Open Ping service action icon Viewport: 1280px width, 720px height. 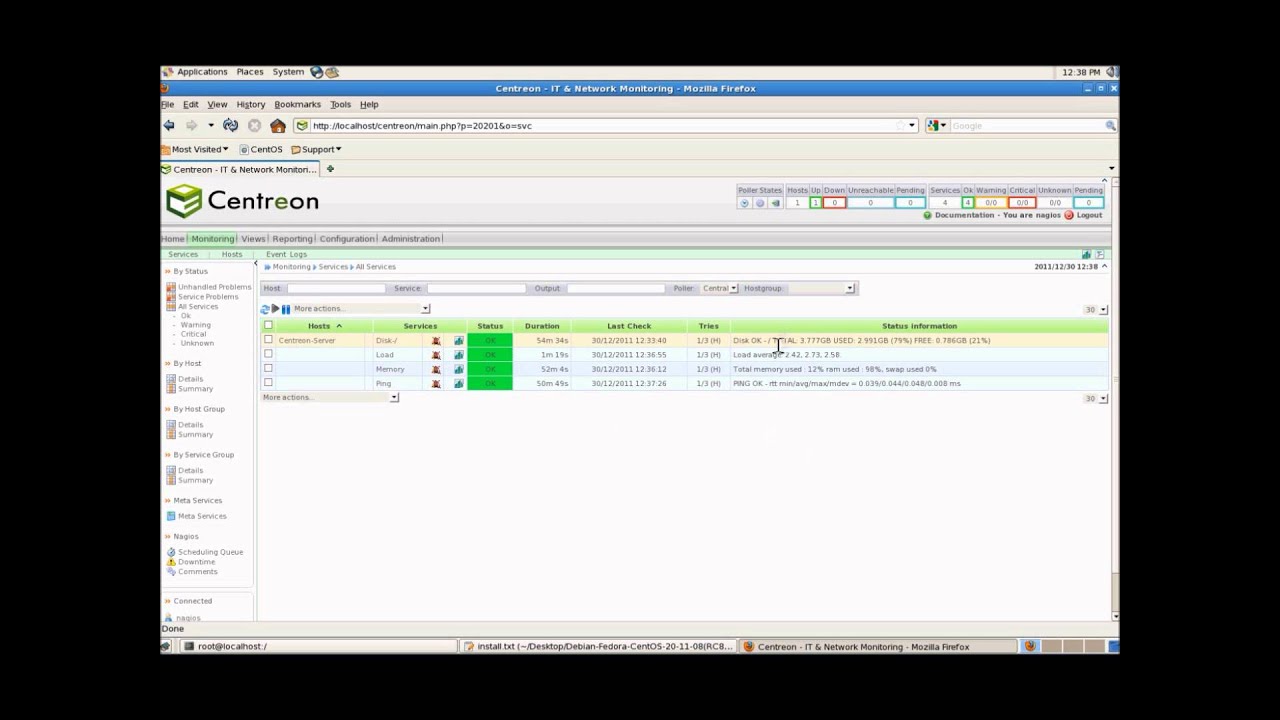[436, 383]
